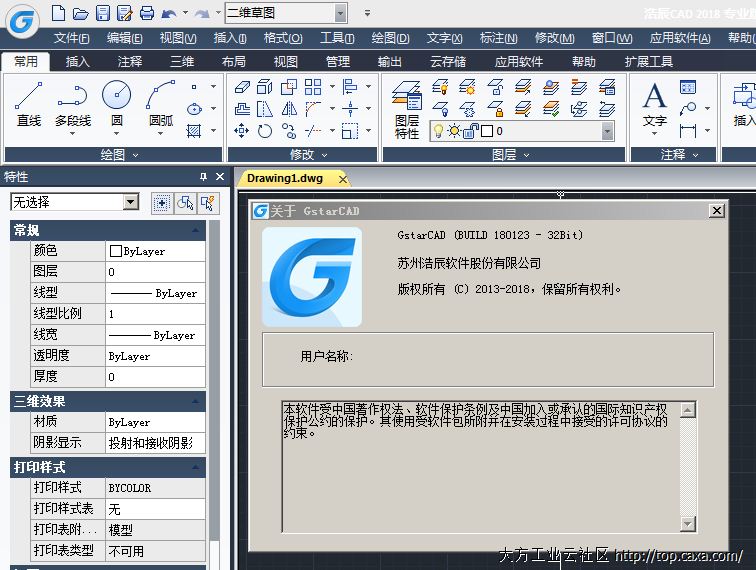Switch to the 插入 ribbon tab
This screenshot has width=756, height=570.
coord(77,62)
